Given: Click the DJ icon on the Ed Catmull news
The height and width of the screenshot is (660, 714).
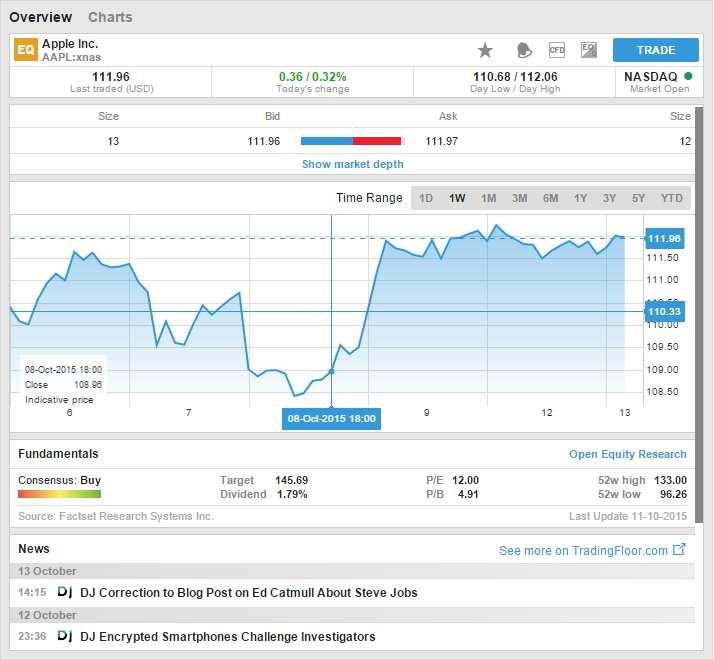Looking at the screenshot, I should pos(65,592).
